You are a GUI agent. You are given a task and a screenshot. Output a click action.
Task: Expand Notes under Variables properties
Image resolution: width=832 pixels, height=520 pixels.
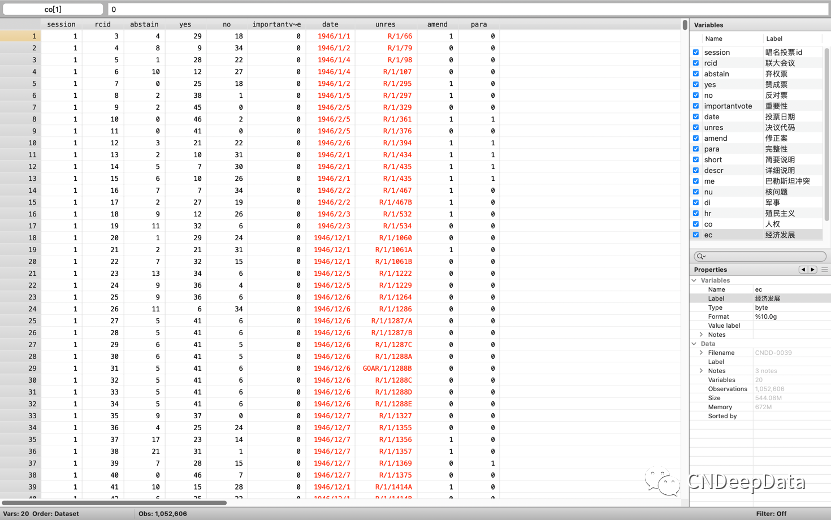(701, 334)
